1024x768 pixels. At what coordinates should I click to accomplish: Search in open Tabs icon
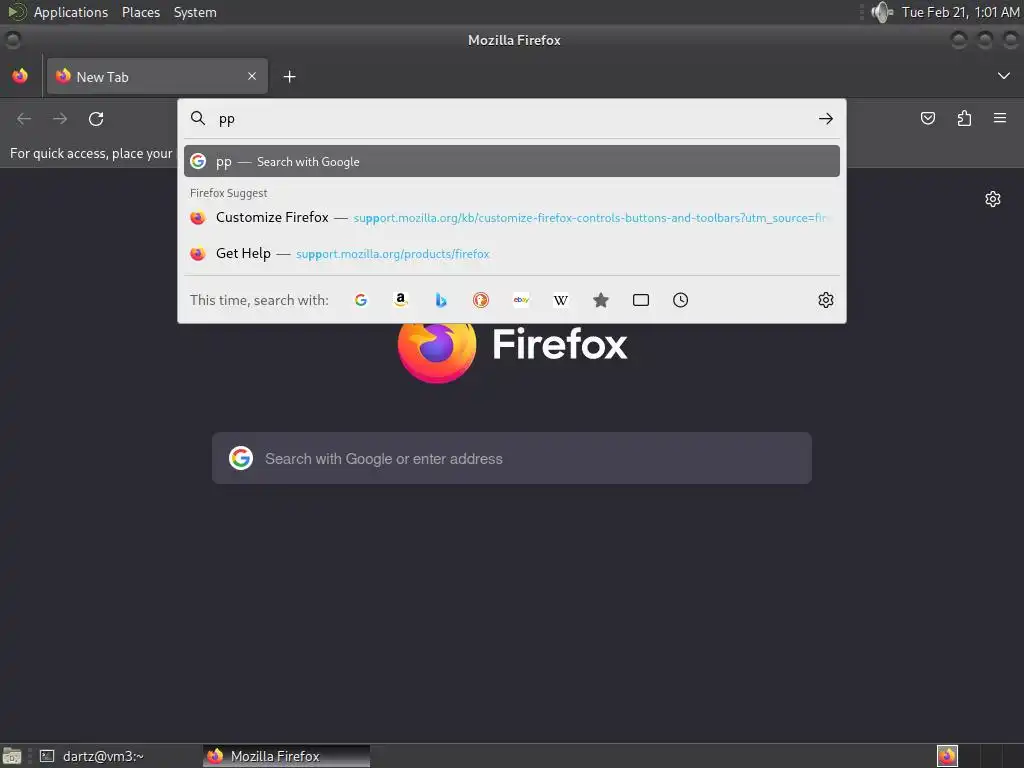[x=641, y=300]
